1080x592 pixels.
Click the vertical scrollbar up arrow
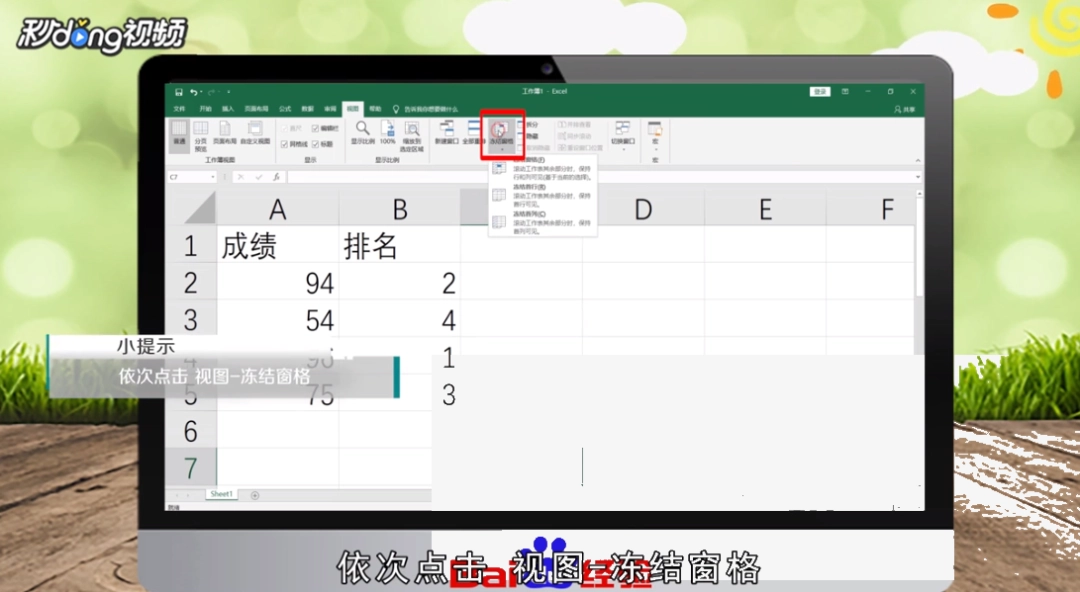coord(920,195)
